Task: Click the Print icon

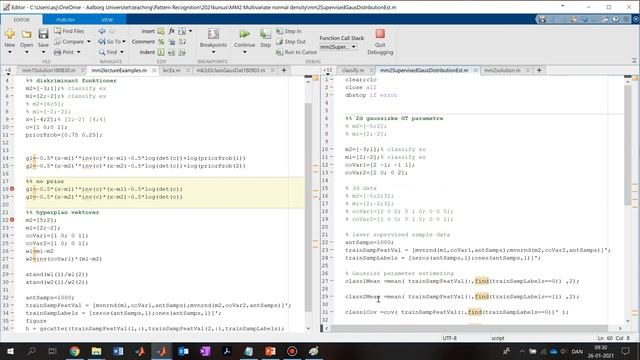Action: tap(58, 52)
